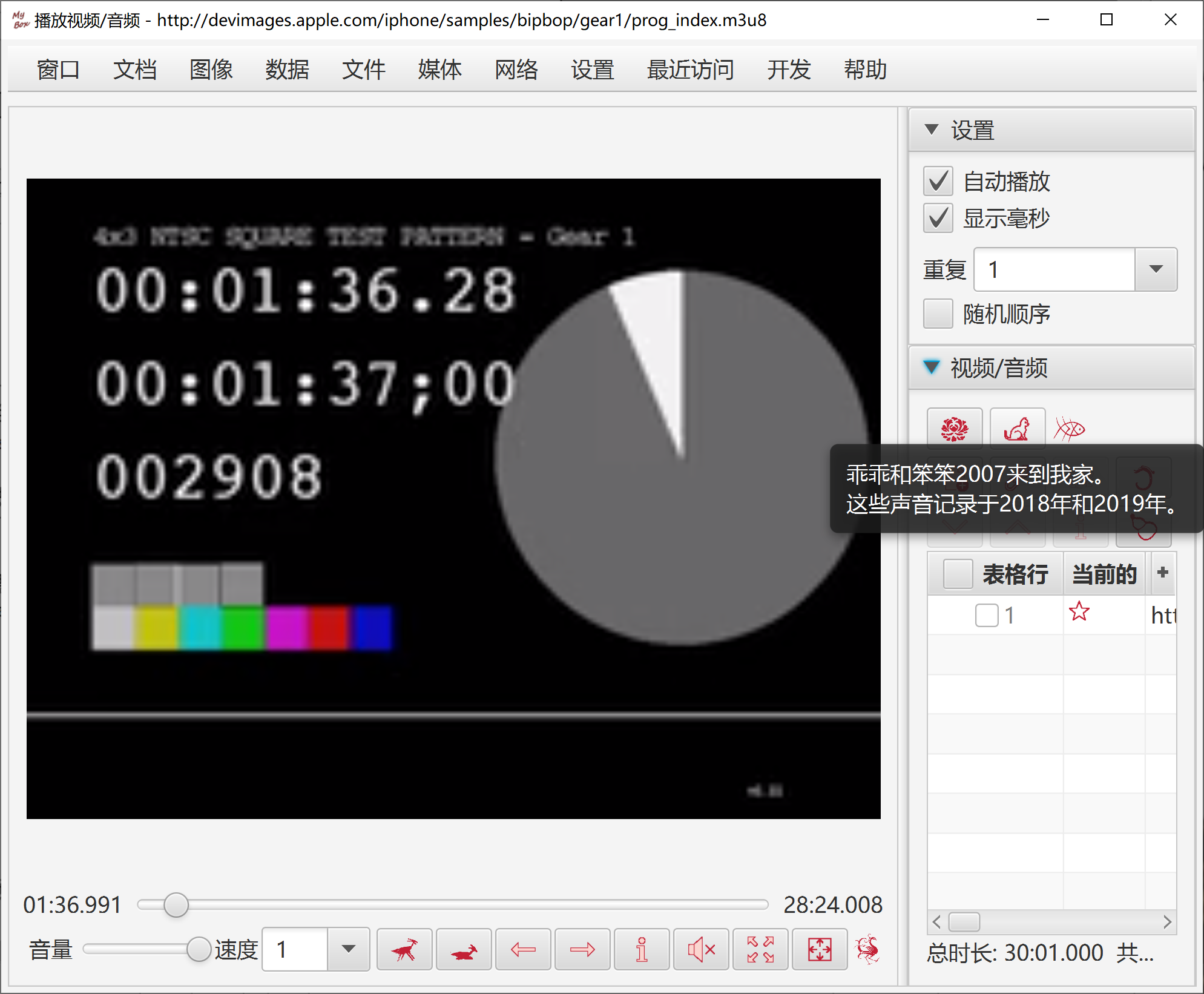Open the 窗口 menu
The image size is (1204, 994).
(58, 70)
